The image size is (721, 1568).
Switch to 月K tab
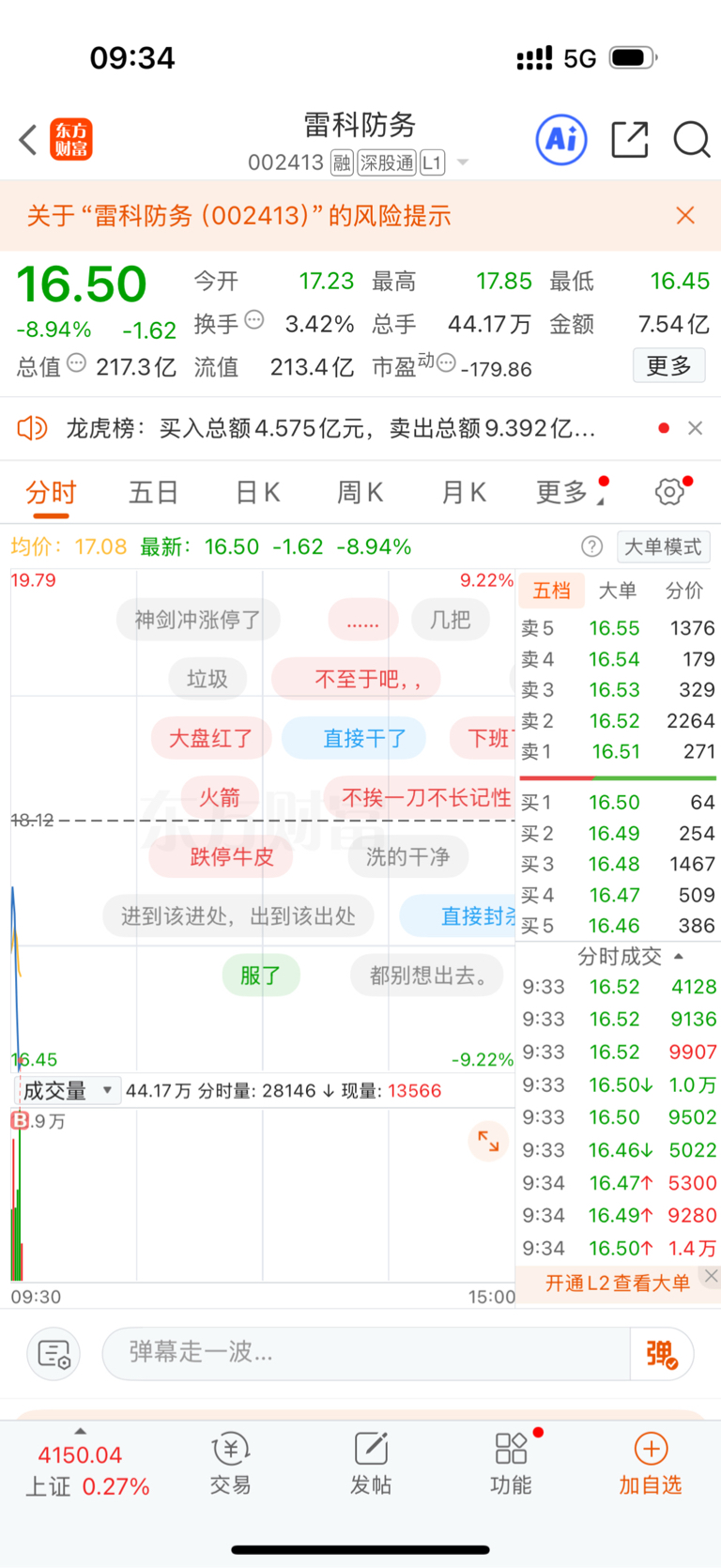(464, 492)
